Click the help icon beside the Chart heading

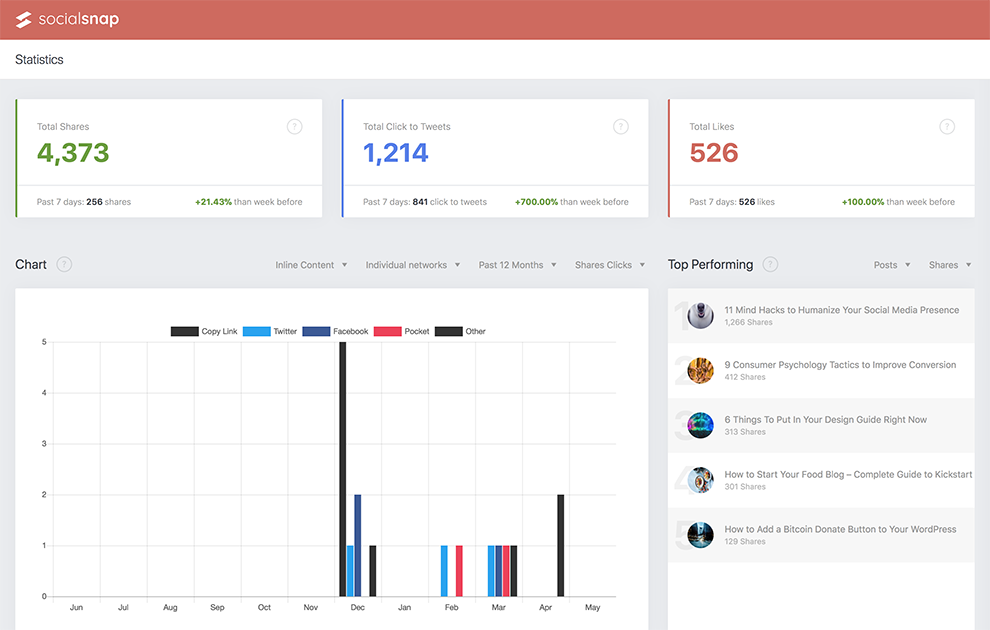pyautogui.click(x=63, y=264)
